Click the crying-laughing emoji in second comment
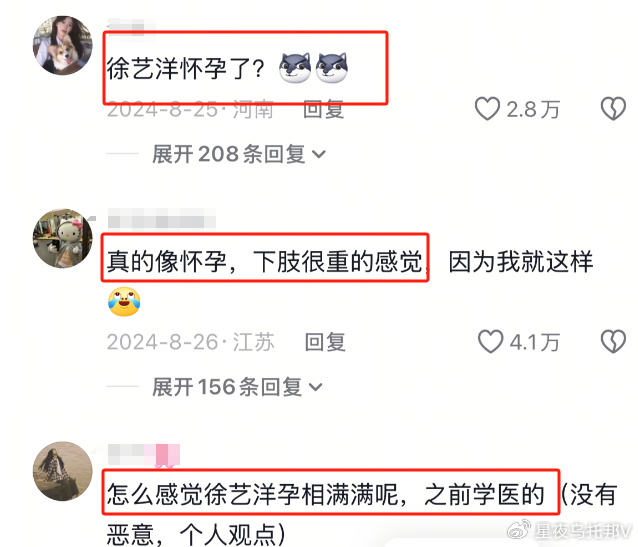 [124, 302]
